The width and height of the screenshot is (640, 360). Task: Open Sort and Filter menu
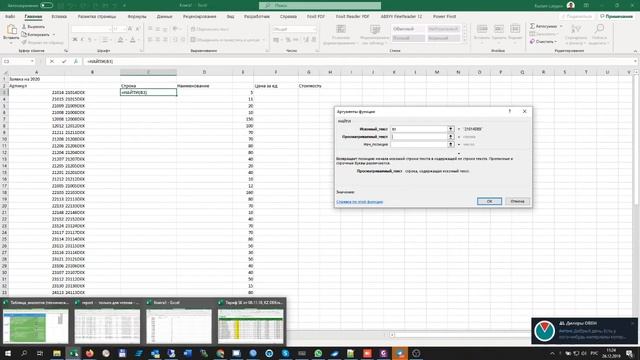tap(576, 34)
